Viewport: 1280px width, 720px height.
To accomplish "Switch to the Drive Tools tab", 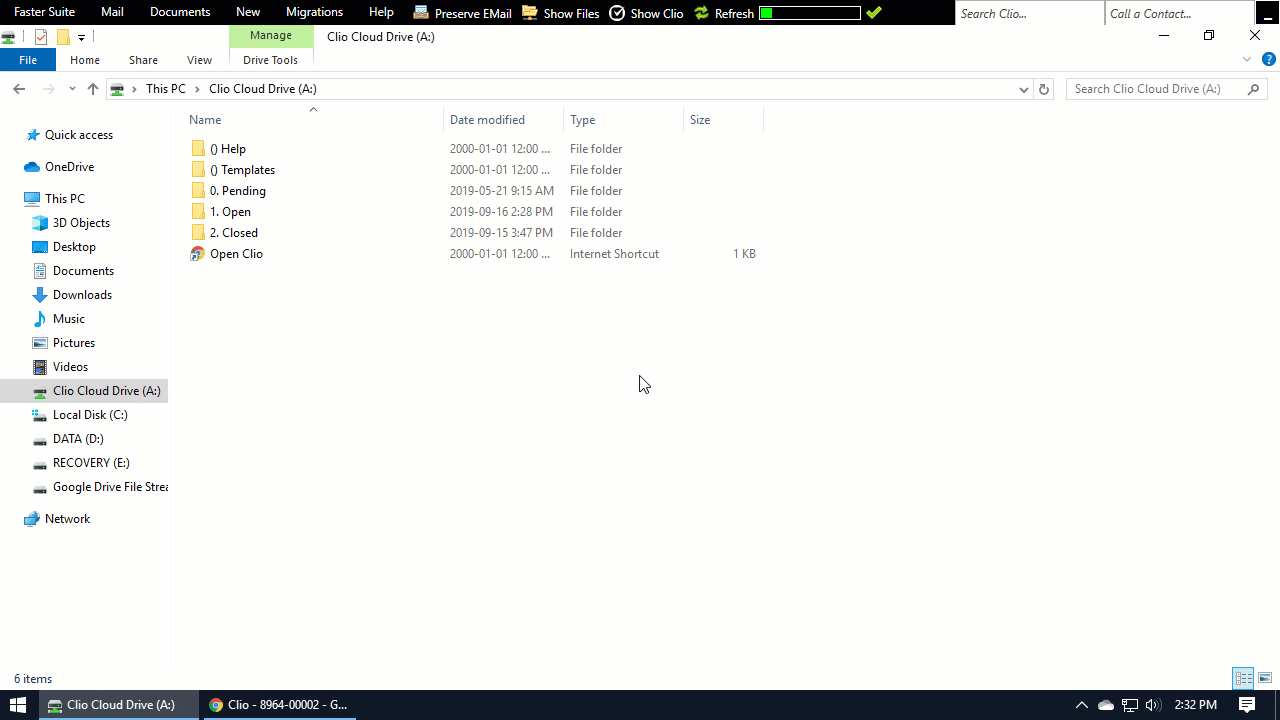I will 271,60.
